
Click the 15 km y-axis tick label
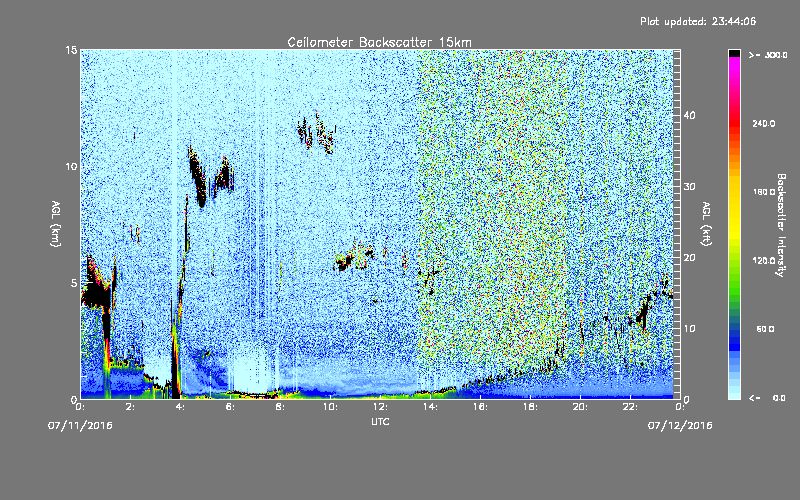tap(71, 50)
